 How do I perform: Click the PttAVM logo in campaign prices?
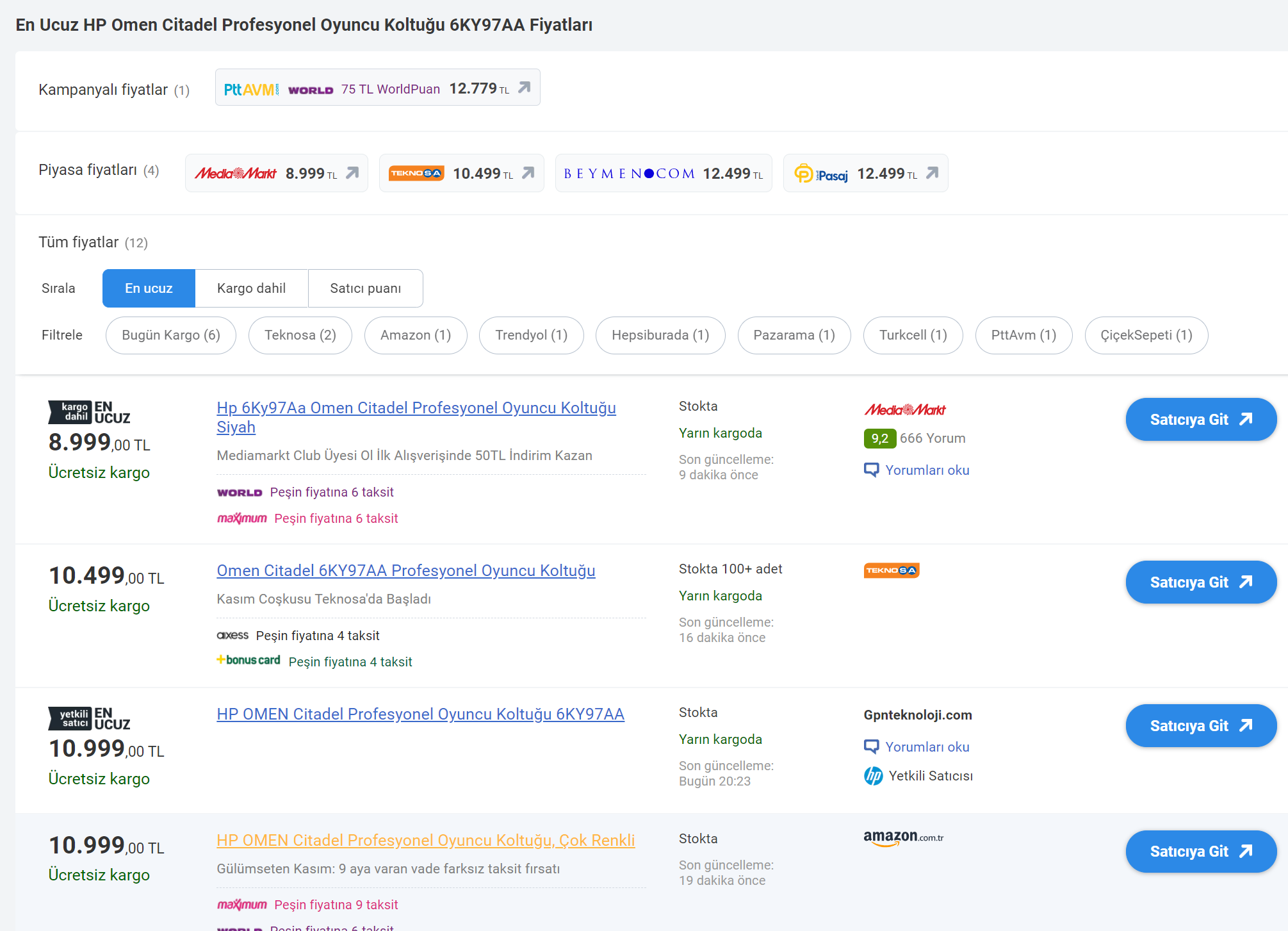pos(251,90)
